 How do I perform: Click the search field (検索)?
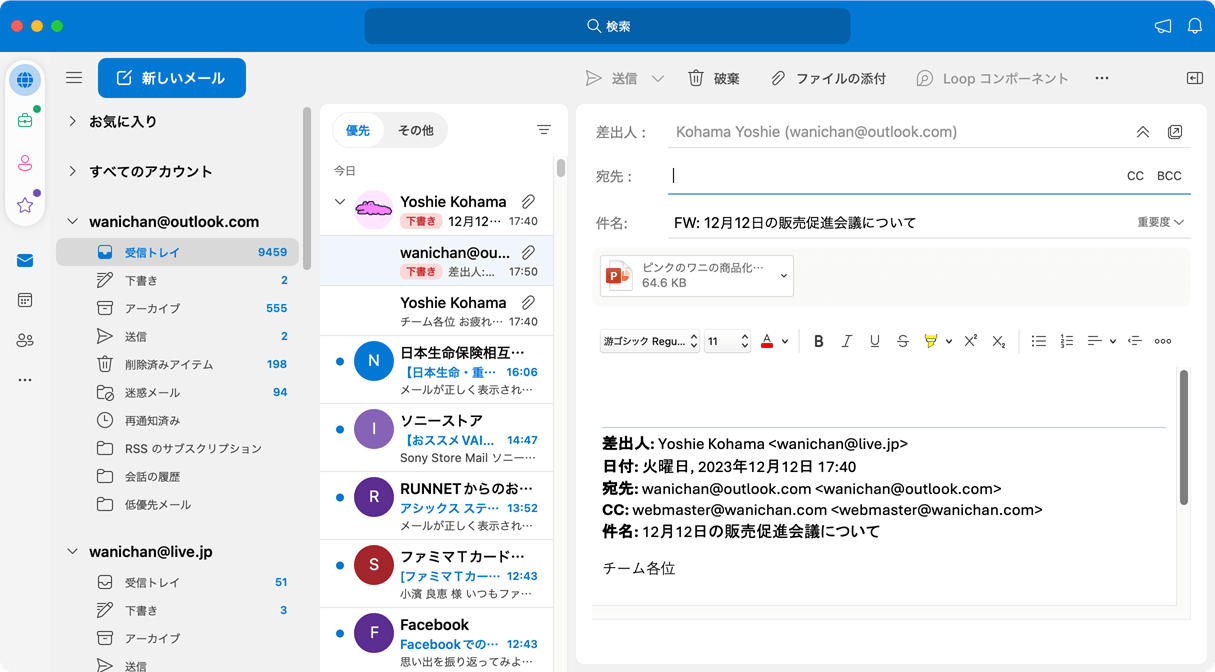pyautogui.click(x=607, y=26)
